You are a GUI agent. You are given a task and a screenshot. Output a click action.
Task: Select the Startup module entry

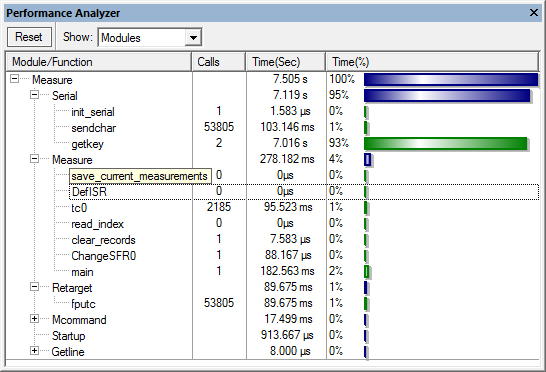68,336
